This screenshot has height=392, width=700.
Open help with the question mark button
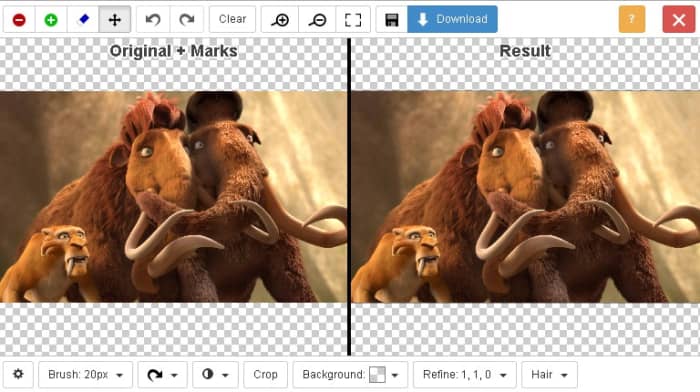pos(632,20)
